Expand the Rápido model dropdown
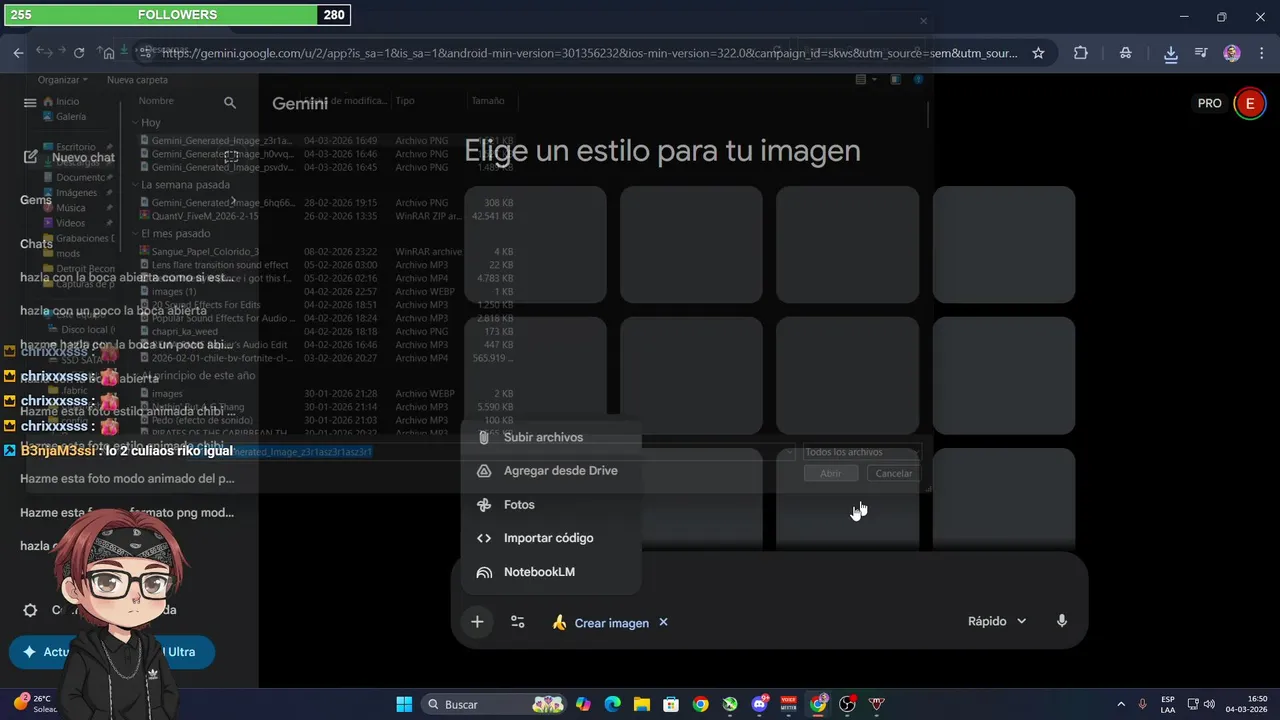Image resolution: width=1280 pixels, height=720 pixels. (x=997, y=621)
